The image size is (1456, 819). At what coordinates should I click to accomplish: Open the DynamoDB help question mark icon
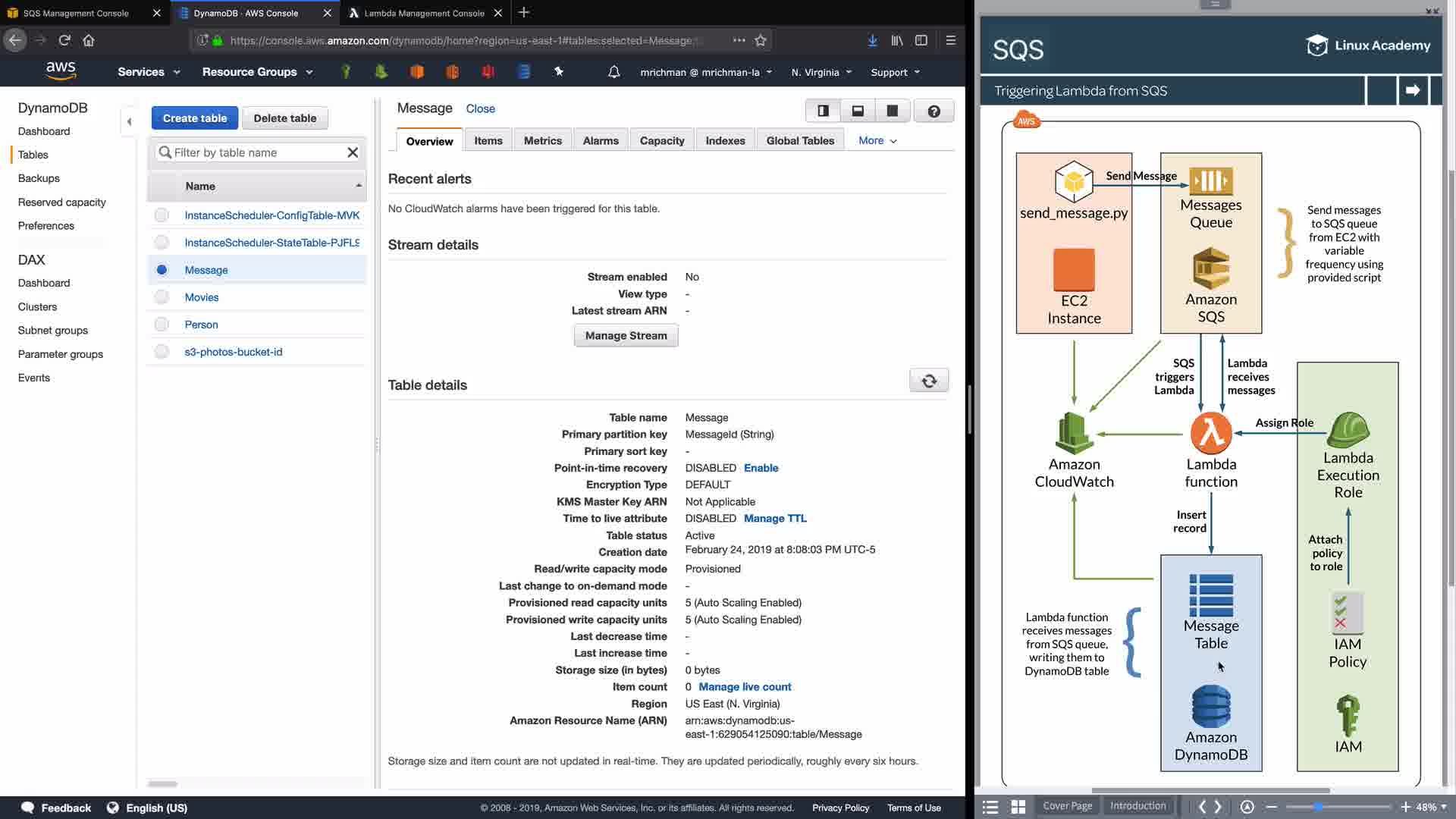(934, 111)
